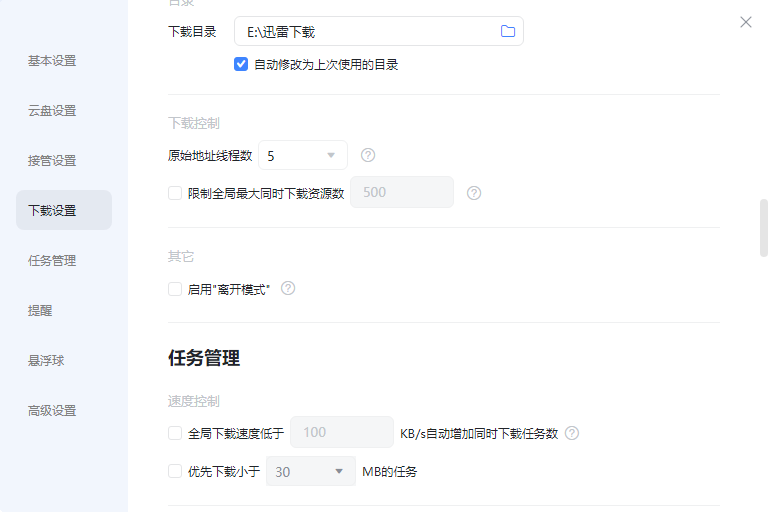Uncheck 自动修改为上次使用的目录
The height and width of the screenshot is (512, 768).
tap(241, 64)
